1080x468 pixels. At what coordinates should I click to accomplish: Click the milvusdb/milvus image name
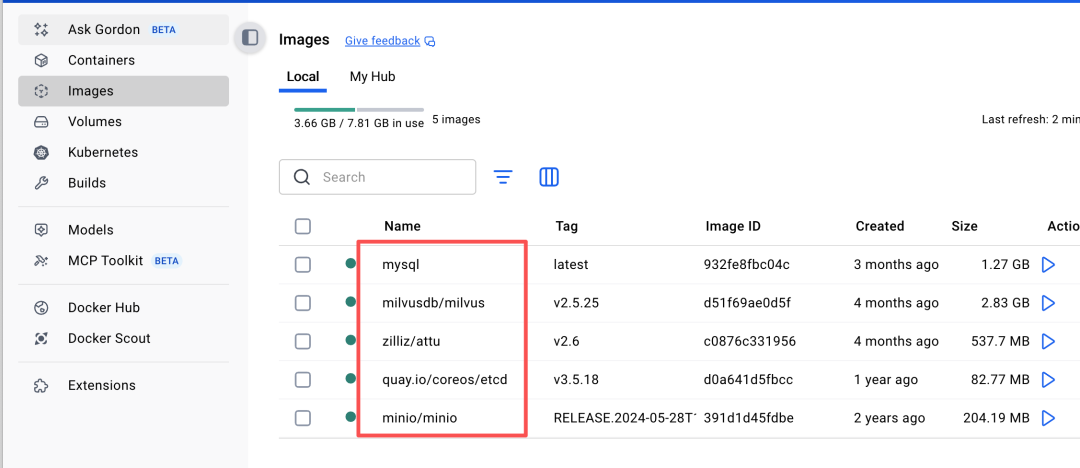point(433,303)
